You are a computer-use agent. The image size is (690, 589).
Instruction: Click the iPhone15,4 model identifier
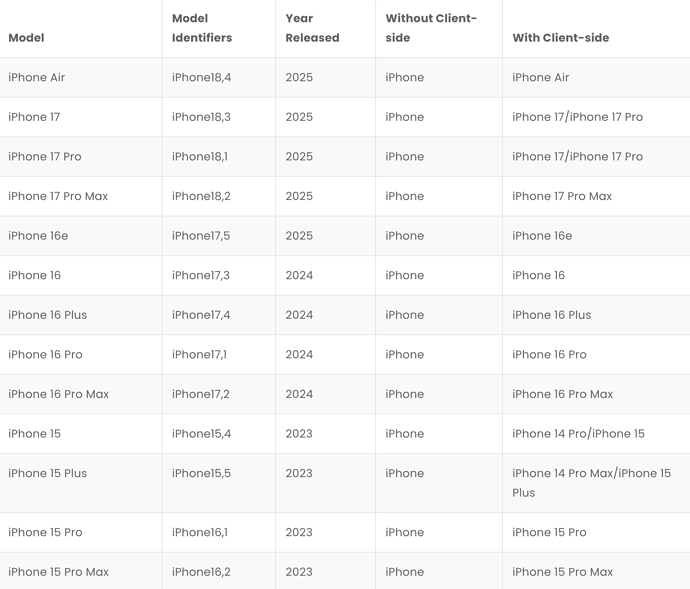(201, 434)
